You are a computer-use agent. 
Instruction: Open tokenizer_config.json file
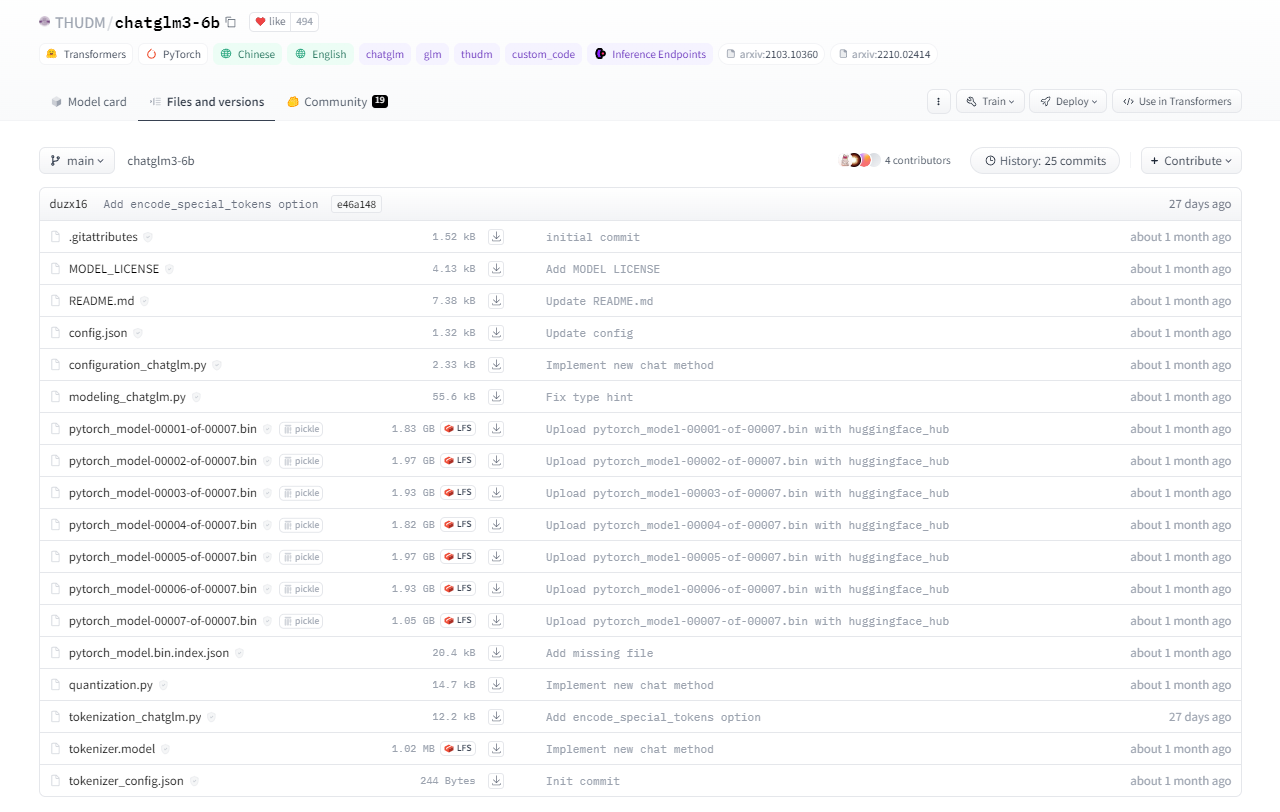coord(126,781)
